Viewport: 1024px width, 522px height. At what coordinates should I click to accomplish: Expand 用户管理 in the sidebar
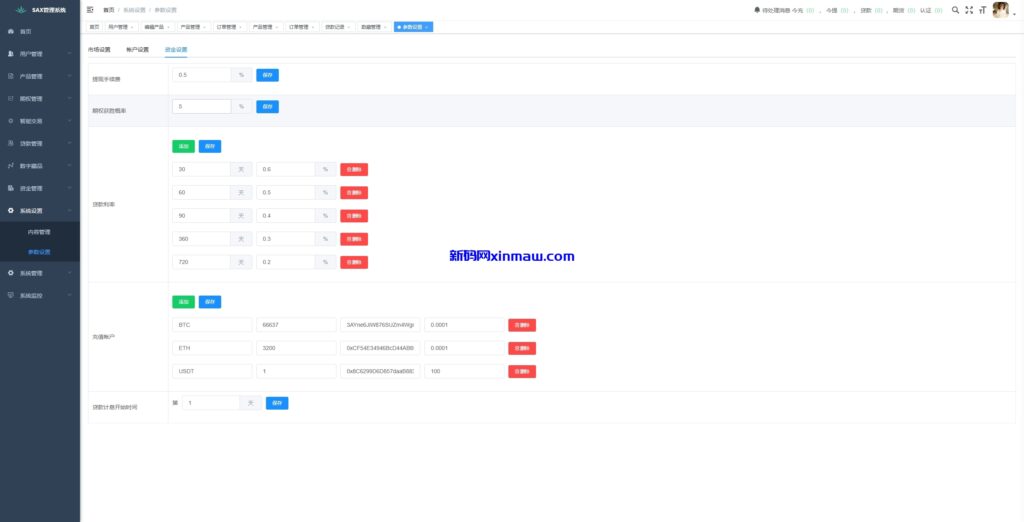pyautogui.click(x=38, y=54)
